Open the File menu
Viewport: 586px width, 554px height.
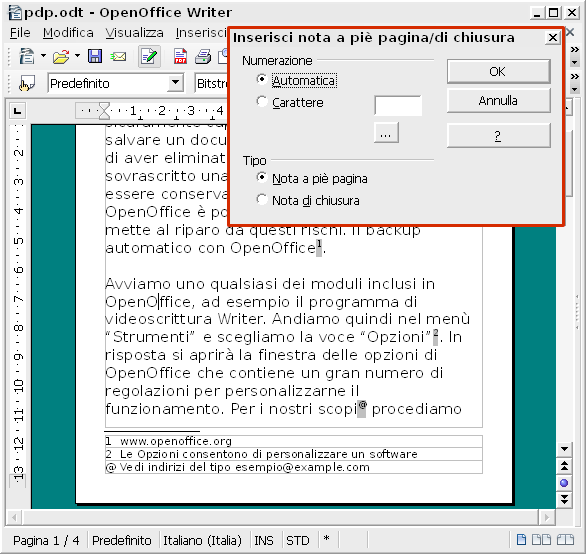(x=20, y=33)
